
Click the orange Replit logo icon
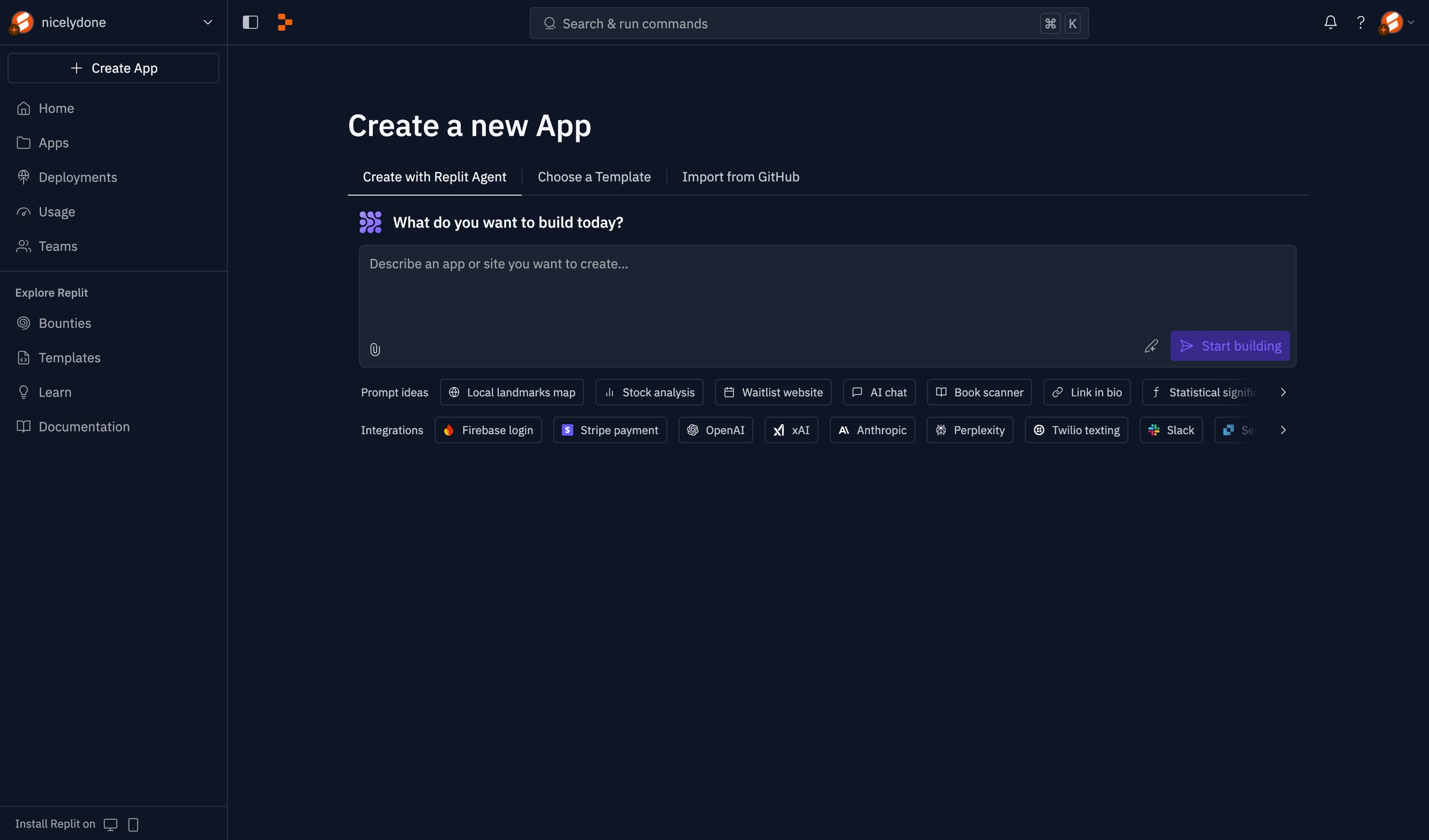[x=285, y=23]
